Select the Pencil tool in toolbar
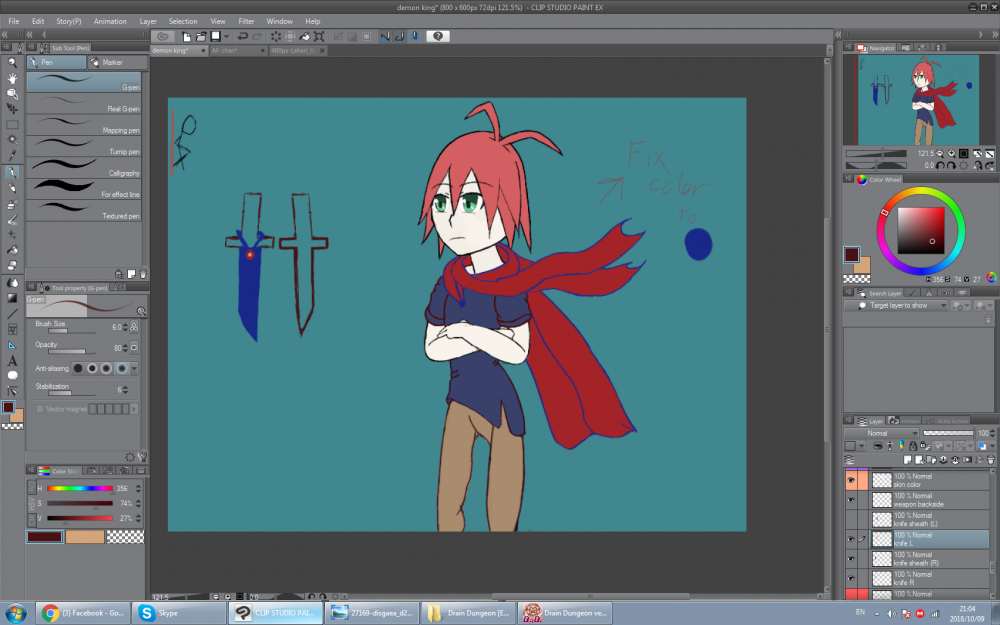 [x=12, y=188]
